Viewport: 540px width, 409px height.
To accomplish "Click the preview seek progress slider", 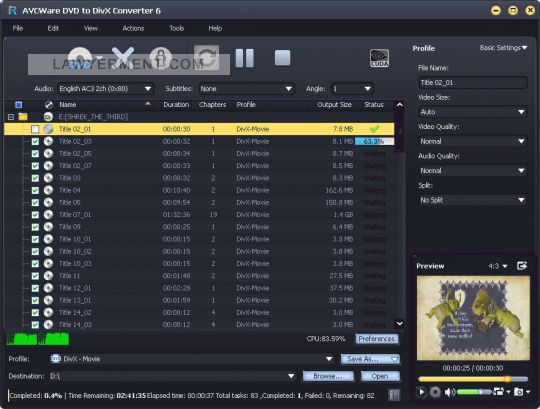I will [x=473, y=379].
